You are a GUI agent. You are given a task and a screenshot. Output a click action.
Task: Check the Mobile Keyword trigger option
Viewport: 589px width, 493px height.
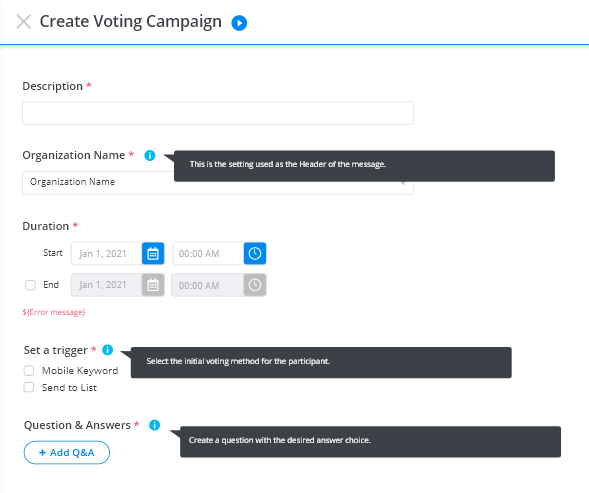29,371
